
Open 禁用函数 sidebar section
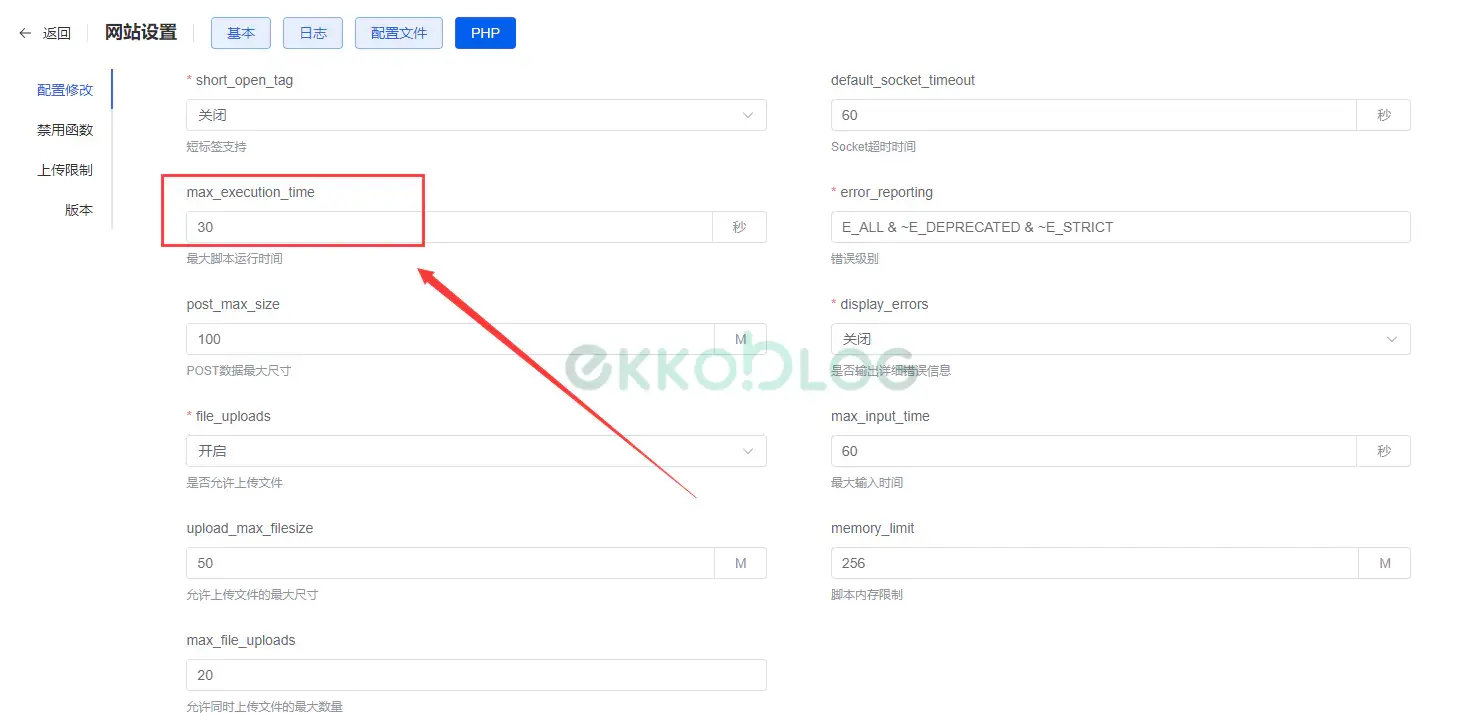(x=65, y=130)
